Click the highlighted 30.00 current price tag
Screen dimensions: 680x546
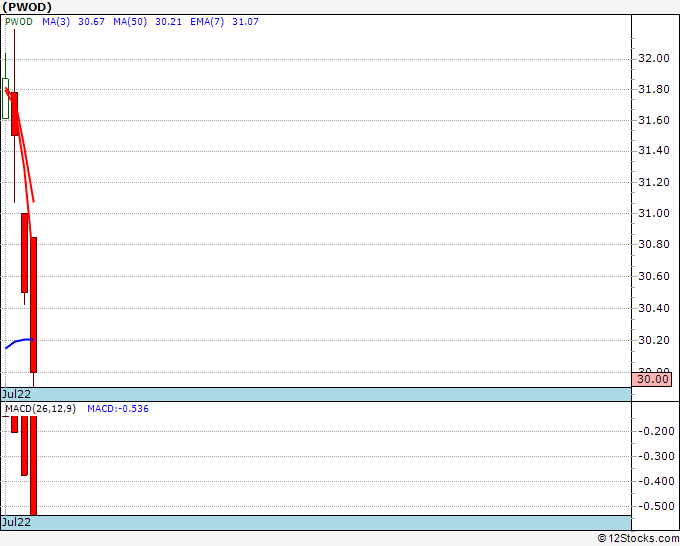pos(652,379)
